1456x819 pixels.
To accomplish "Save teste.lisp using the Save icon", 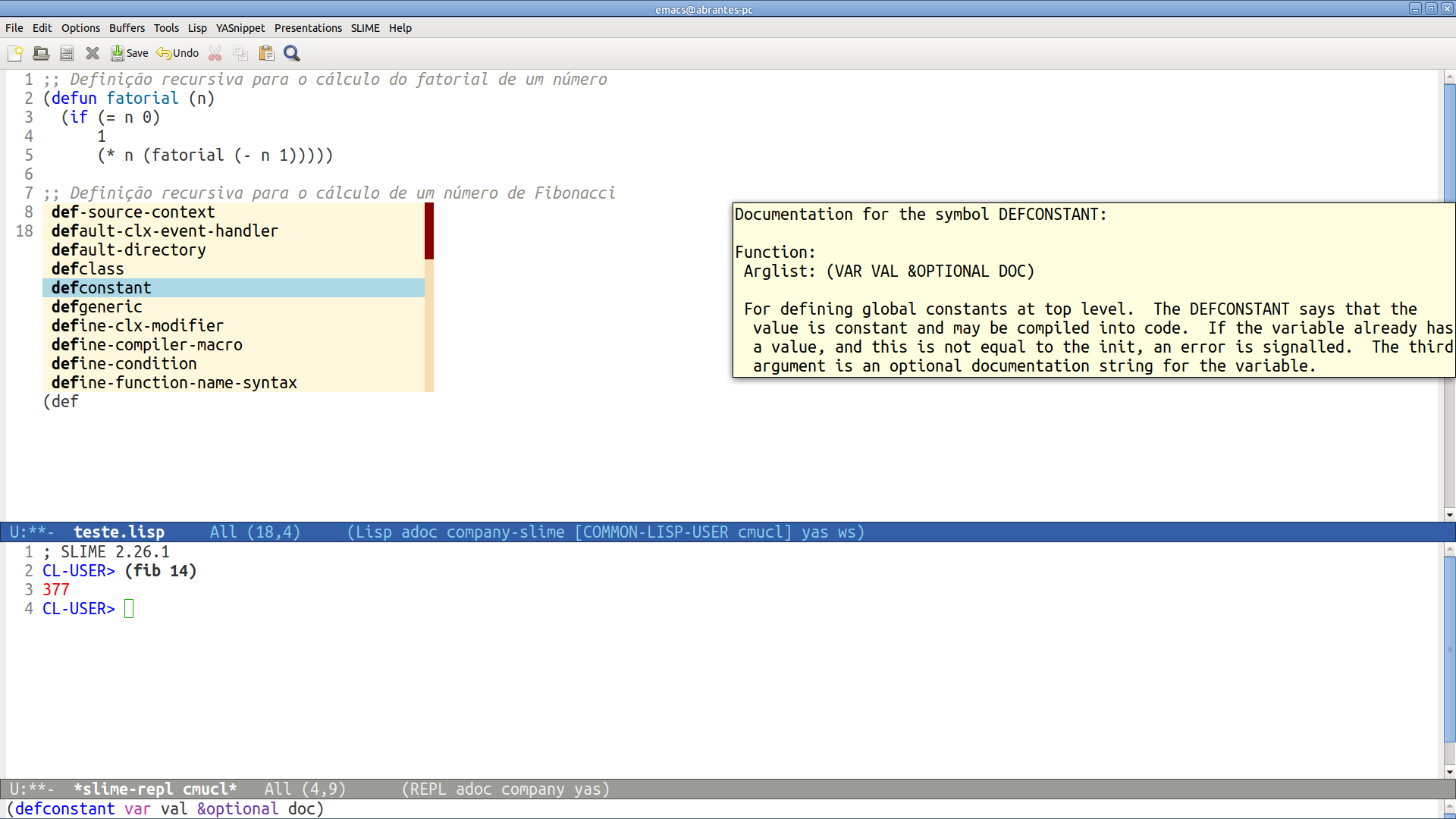I will pyautogui.click(x=129, y=53).
